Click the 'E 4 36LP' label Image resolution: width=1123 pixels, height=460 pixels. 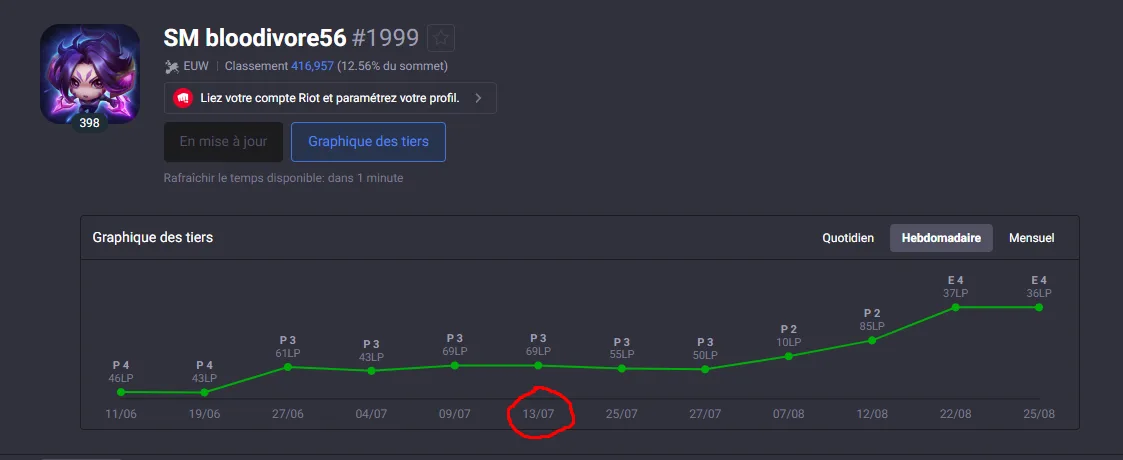coord(1039,287)
